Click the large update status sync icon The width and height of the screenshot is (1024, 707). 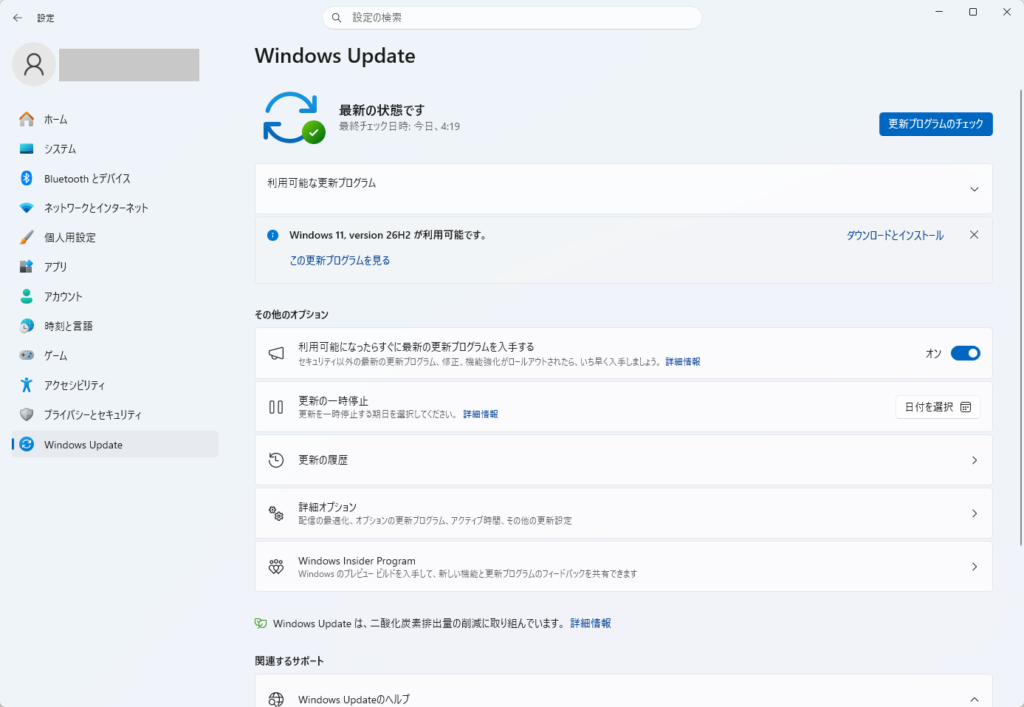[x=294, y=118]
